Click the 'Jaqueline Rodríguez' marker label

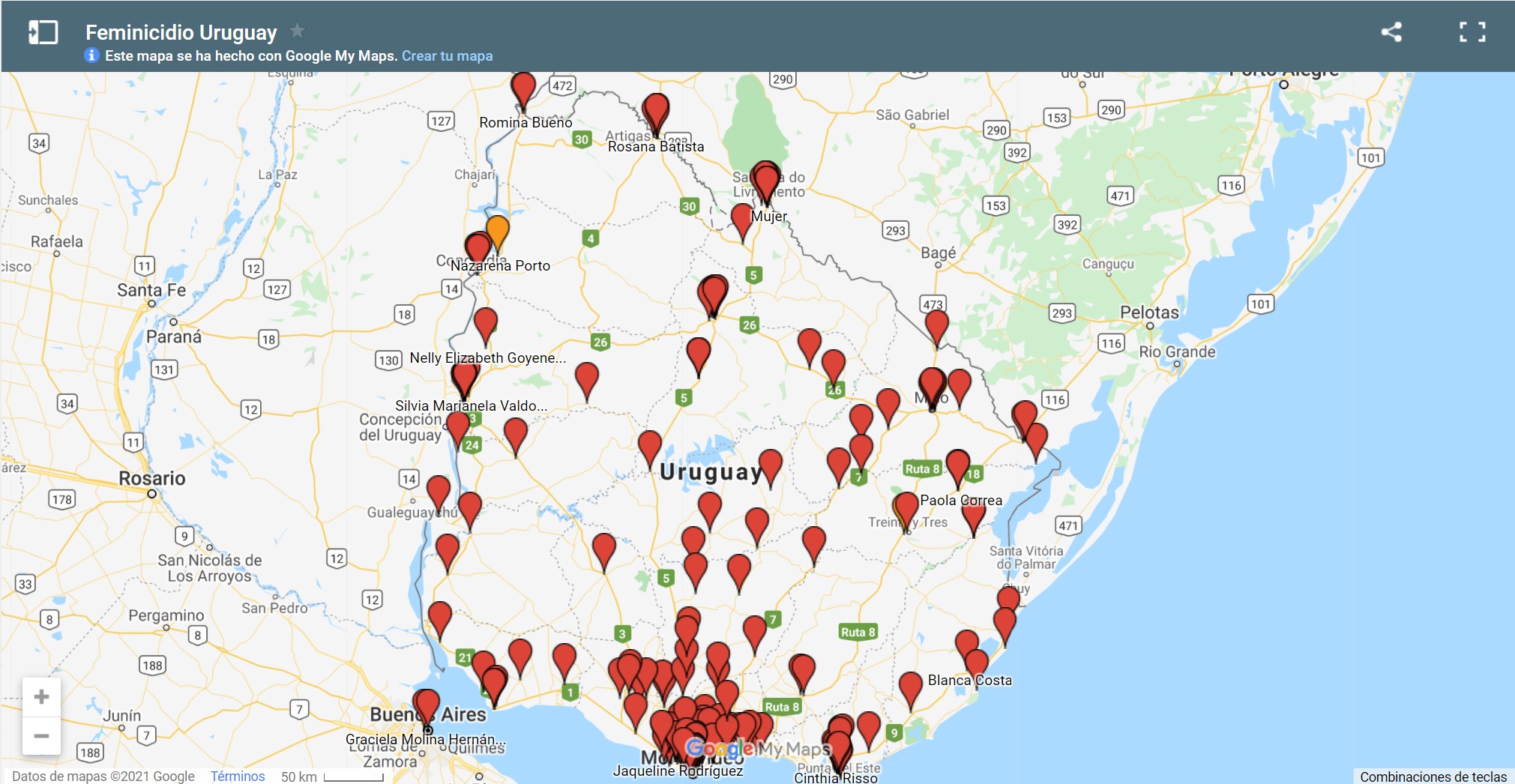[678, 771]
